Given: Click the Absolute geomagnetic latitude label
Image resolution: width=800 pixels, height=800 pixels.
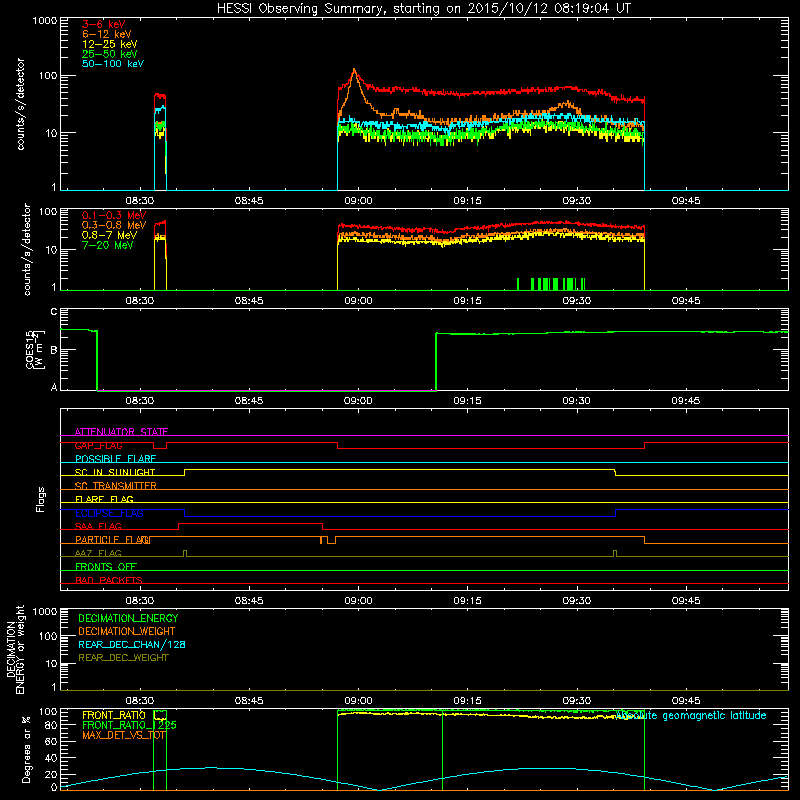Looking at the screenshot, I should point(691,715).
